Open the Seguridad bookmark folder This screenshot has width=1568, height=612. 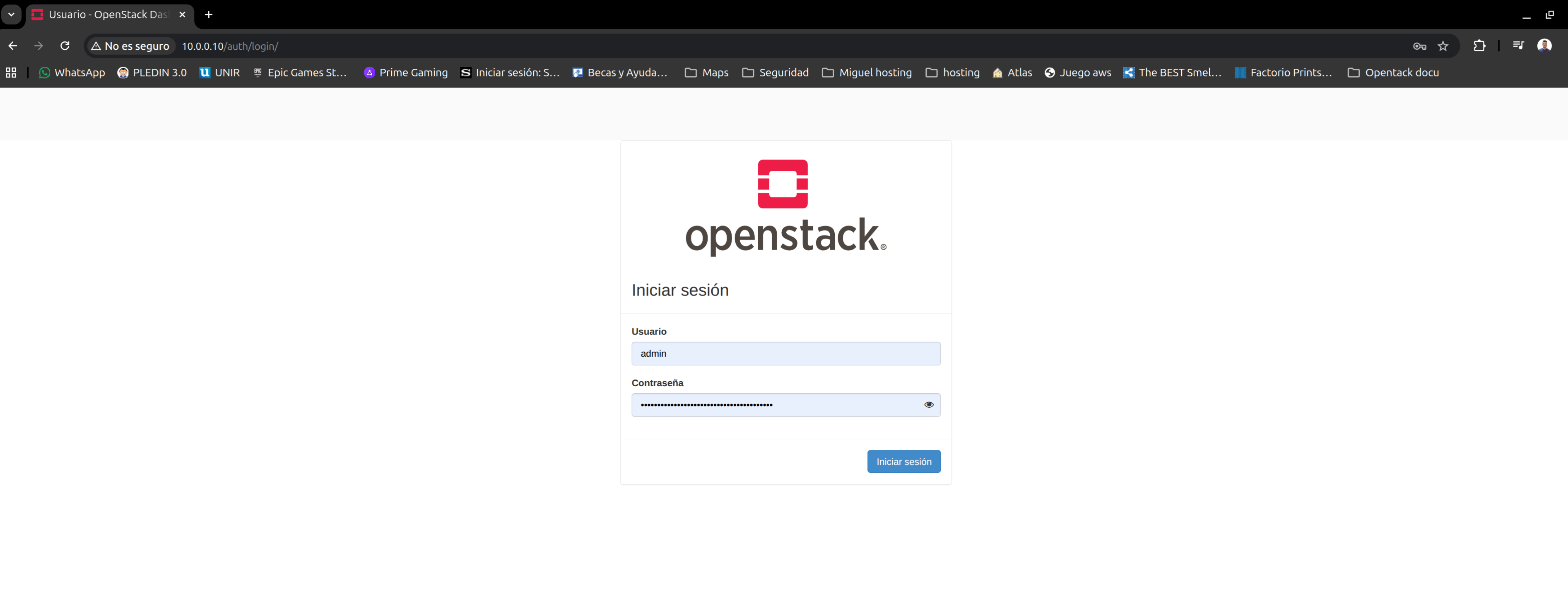776,73
